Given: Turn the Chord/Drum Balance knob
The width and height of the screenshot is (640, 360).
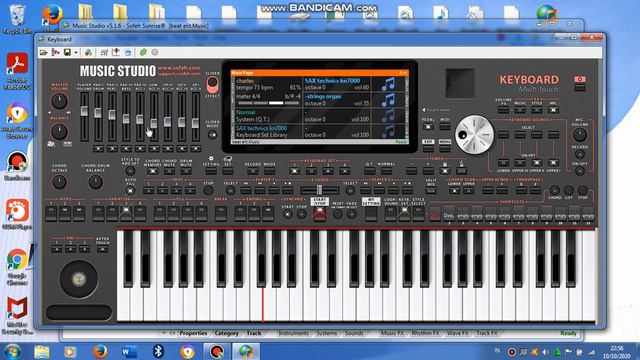Looking at the screenshot, I should click(95, 182).
